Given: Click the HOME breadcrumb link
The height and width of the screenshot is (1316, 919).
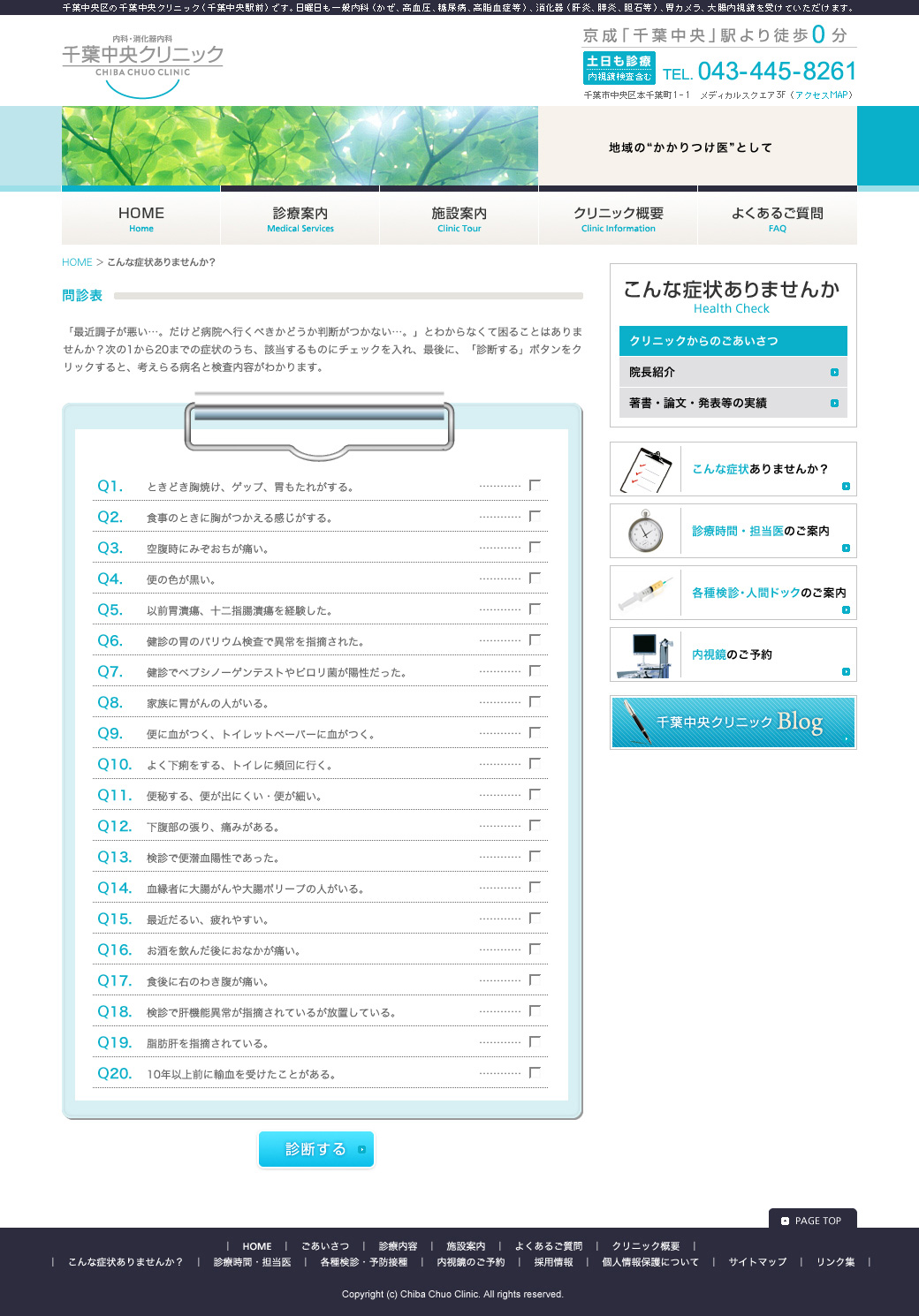Looking at the screenshot, I should (x=77, y=262).
